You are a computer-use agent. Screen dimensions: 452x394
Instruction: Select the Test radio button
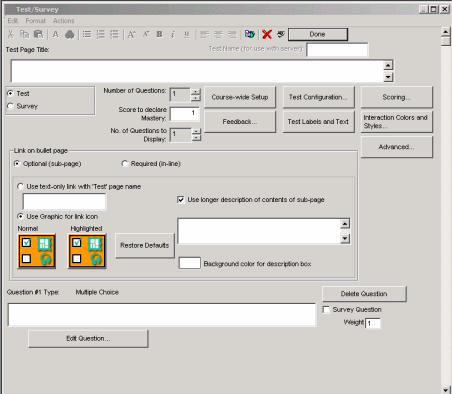(x=10, y=93)
